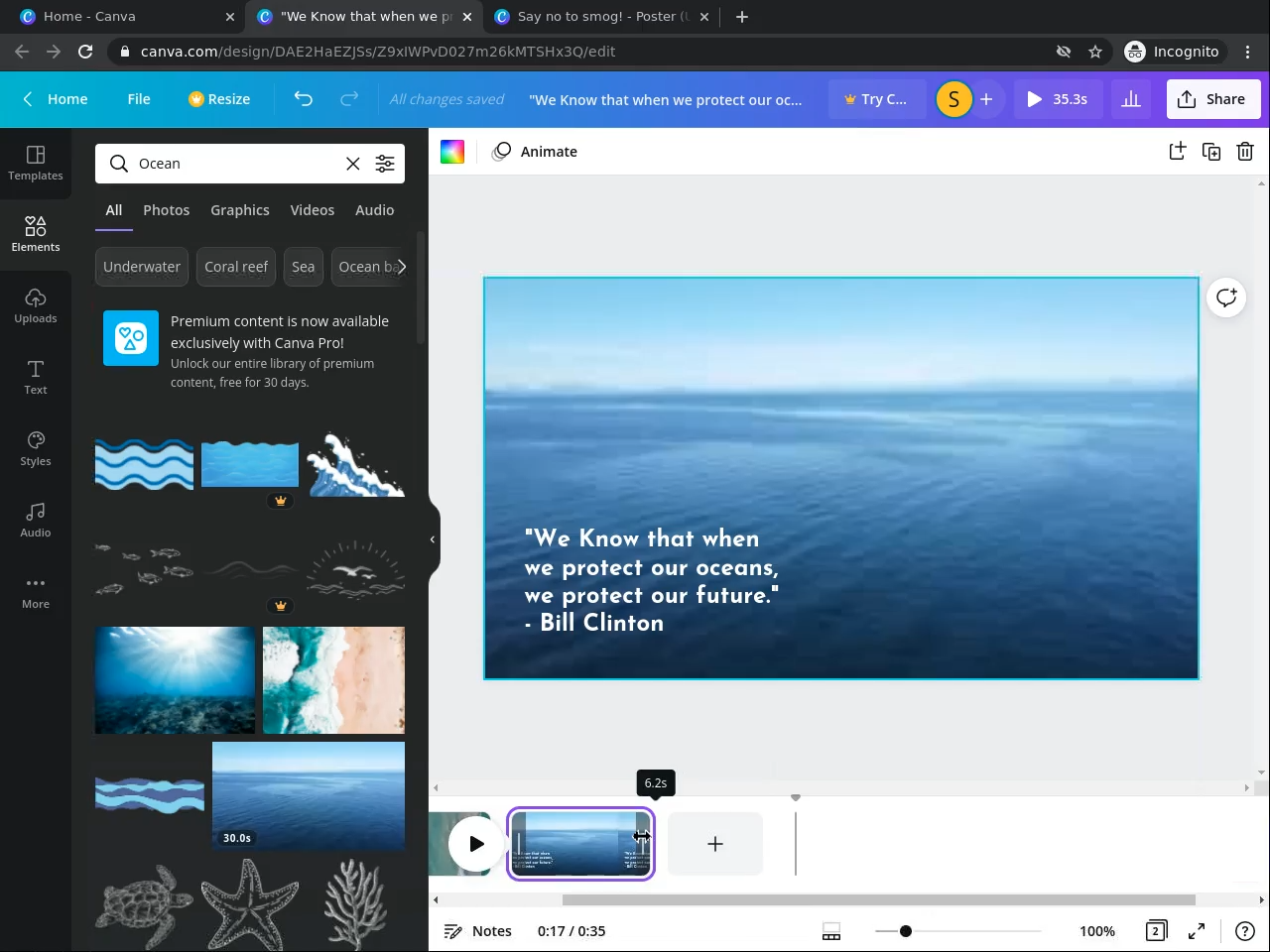This screenshot has height=952, width=1270.
Task: Open the 100% zoom level menu
Action: [x=1097, y=931]
